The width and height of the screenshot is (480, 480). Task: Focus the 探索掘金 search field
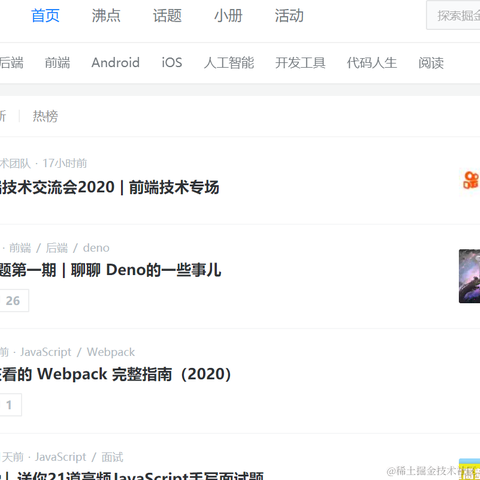pos(453,15)
